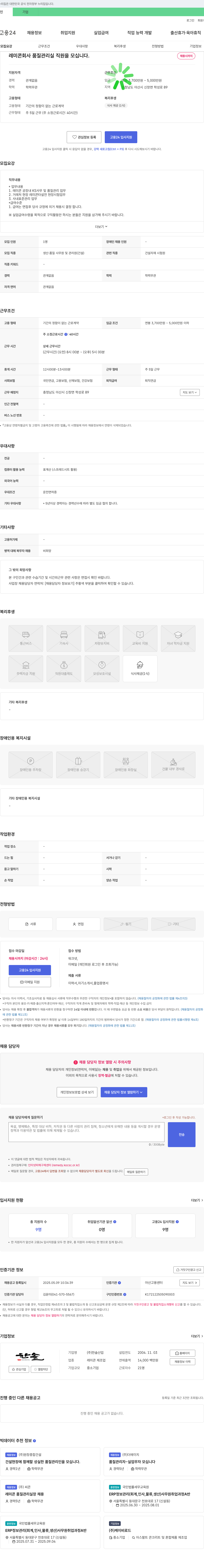Click the 장애인용 승강기 icon
This screenshot has width=204, height=1568.
coord(78,765)
